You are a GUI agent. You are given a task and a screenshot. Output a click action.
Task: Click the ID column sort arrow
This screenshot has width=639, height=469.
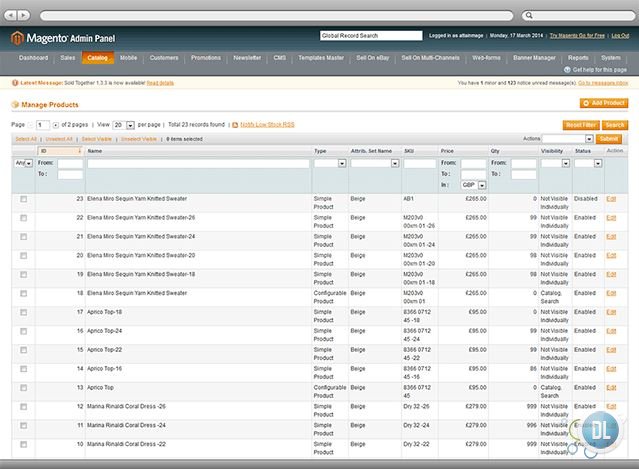[79, 151]
